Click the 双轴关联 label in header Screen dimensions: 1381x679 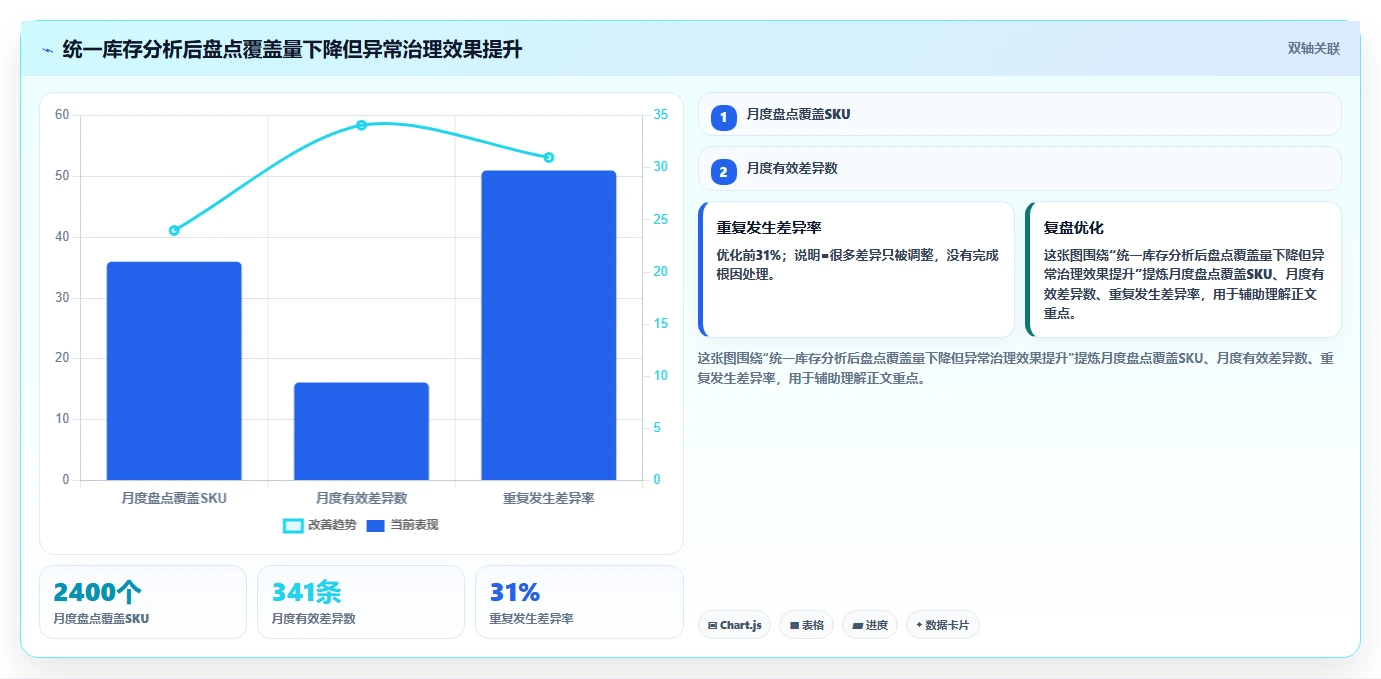click(1313, 48)
